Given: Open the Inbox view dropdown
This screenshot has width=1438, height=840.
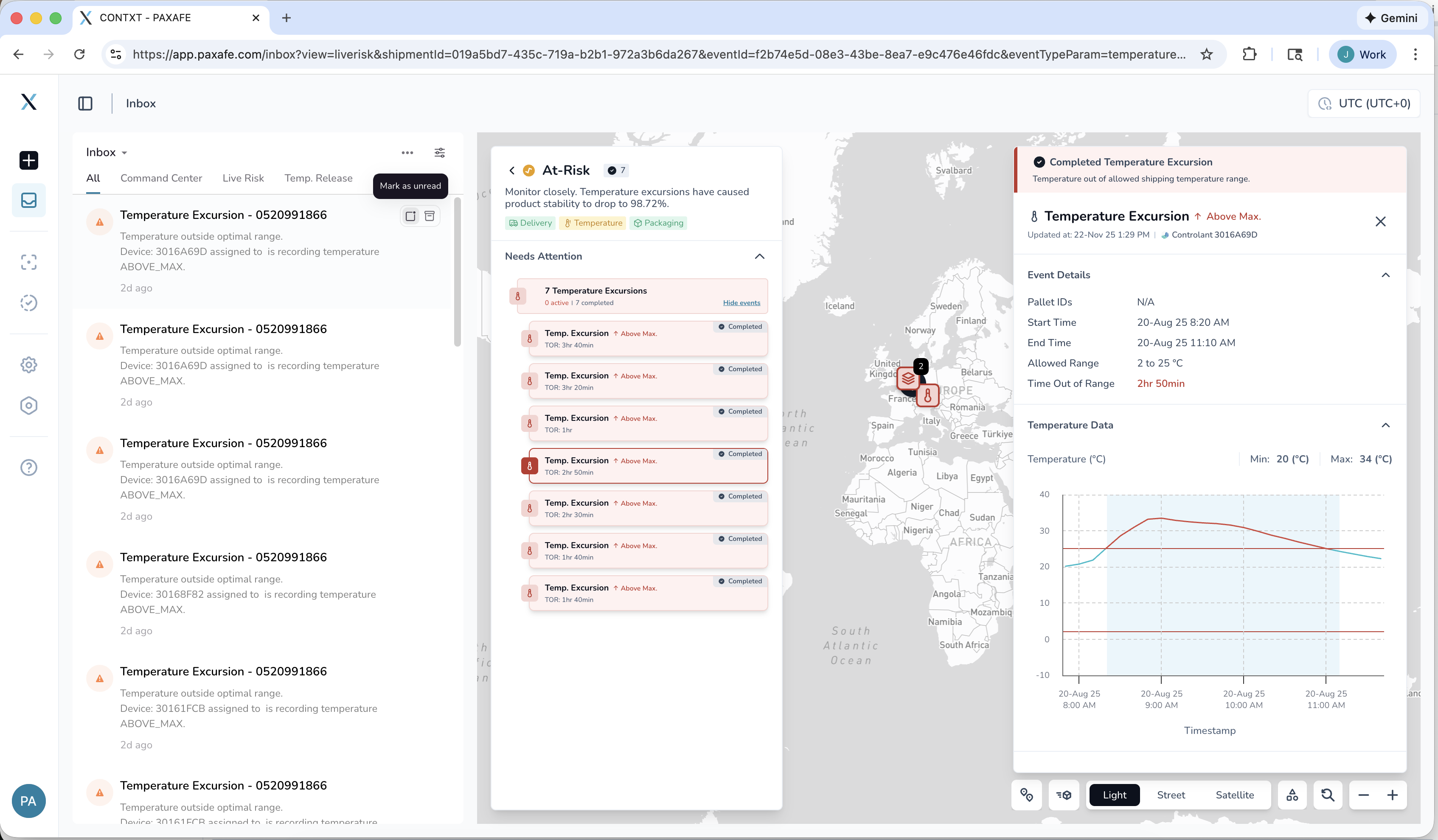Looking at the screenshot, I should pyautogui.click(x=107, y=152).
